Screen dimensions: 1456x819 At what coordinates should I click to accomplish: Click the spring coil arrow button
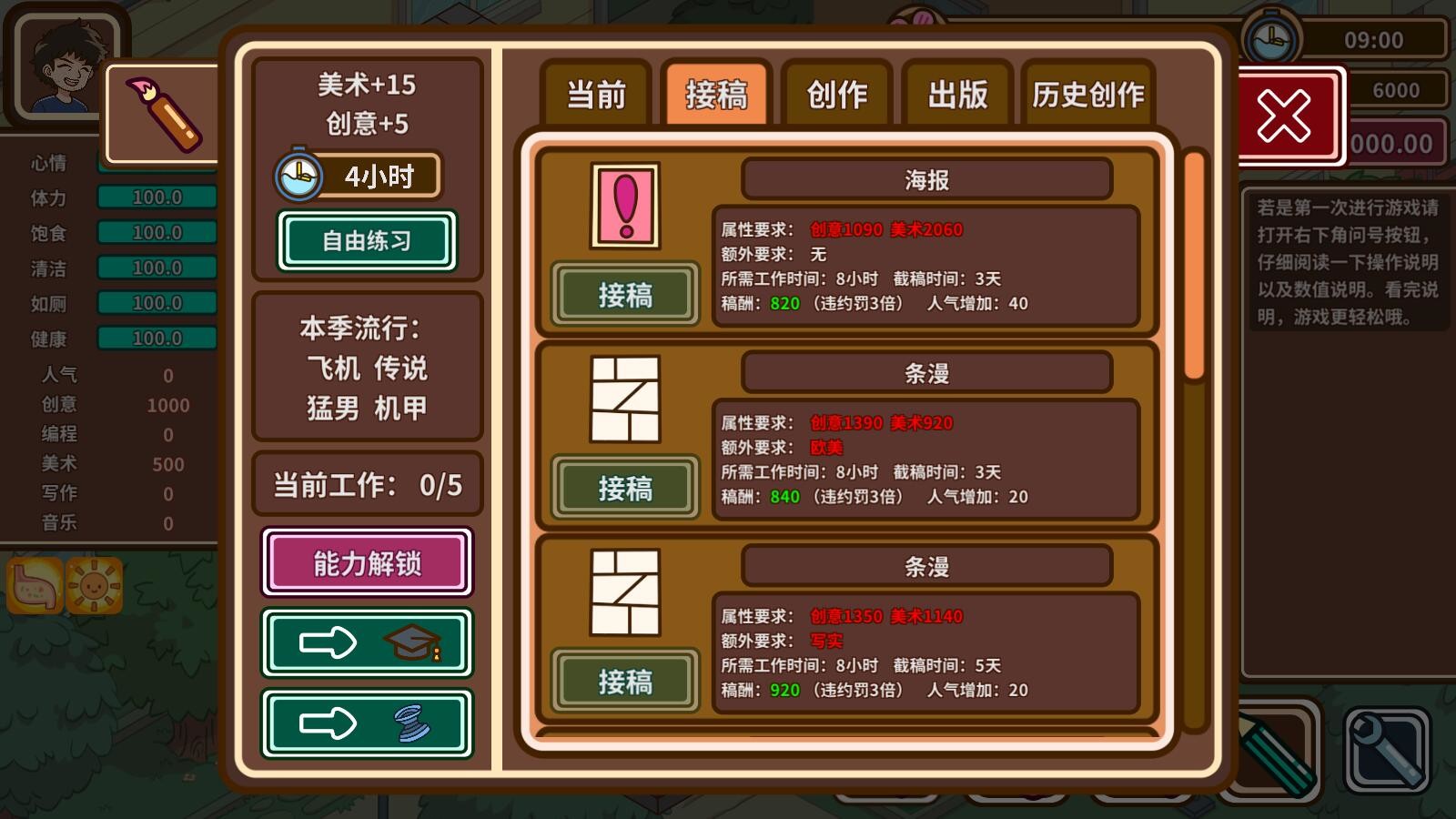[x=367, y=724]
